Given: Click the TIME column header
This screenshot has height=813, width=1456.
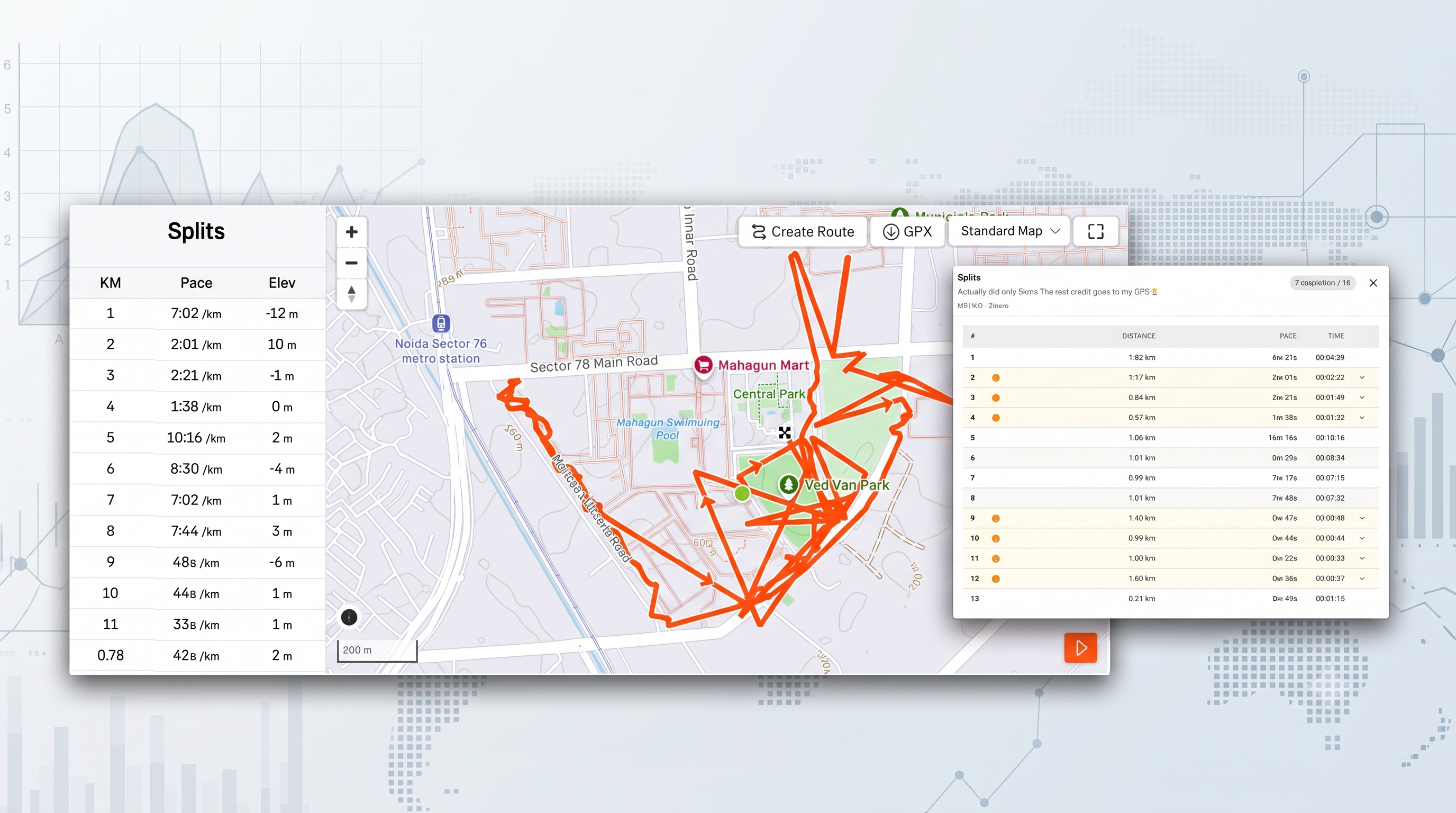Looking at the screenshot, I should 1335,336.
